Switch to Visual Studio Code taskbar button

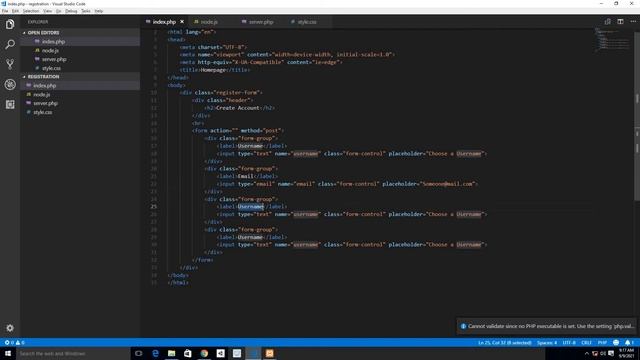click(253, 353)
